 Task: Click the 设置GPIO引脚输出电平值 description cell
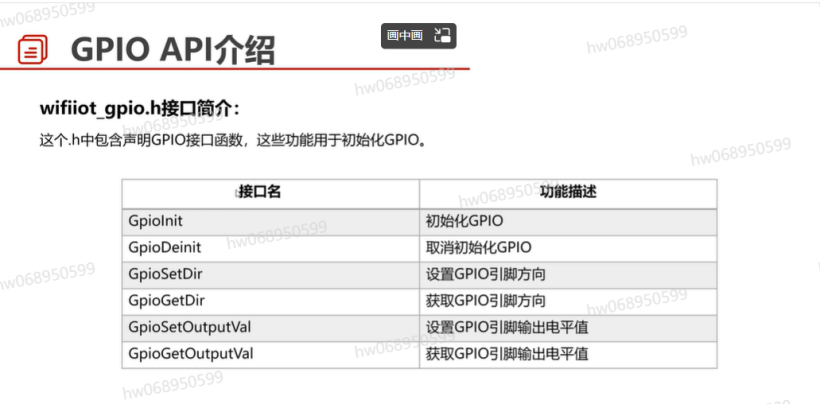tap(506, 327)
